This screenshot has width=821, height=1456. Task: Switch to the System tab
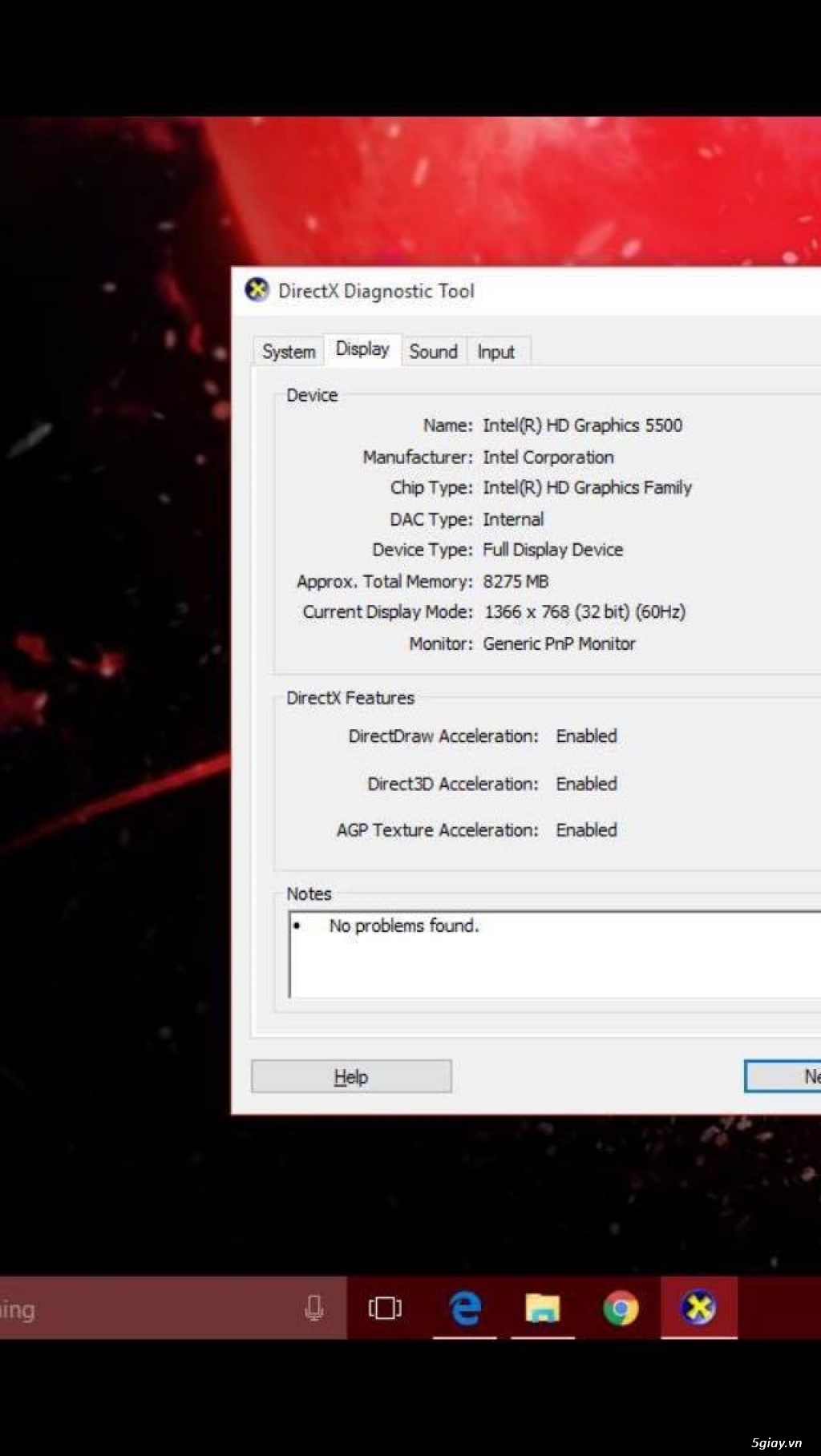click(x=289, y=352)
